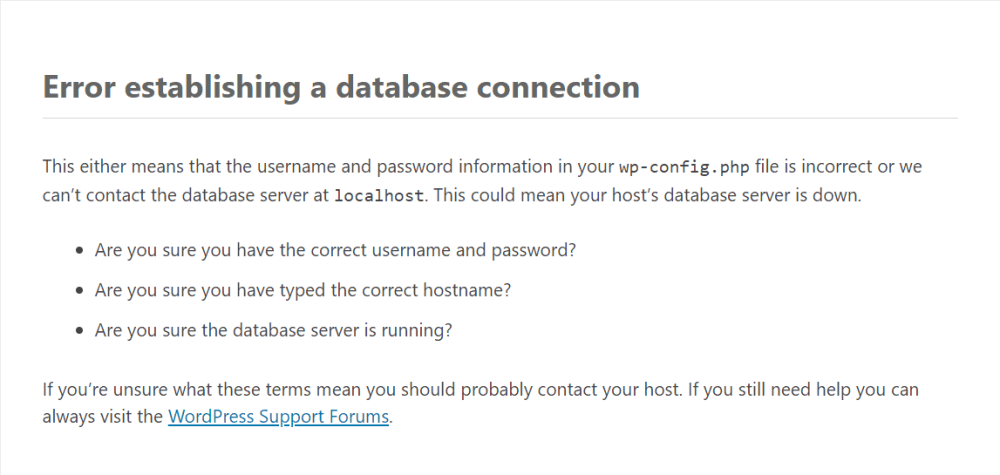Screen dimensions: 1000x475
Task: Click the word 'Error' in the page heading
Action: (79, 87)
